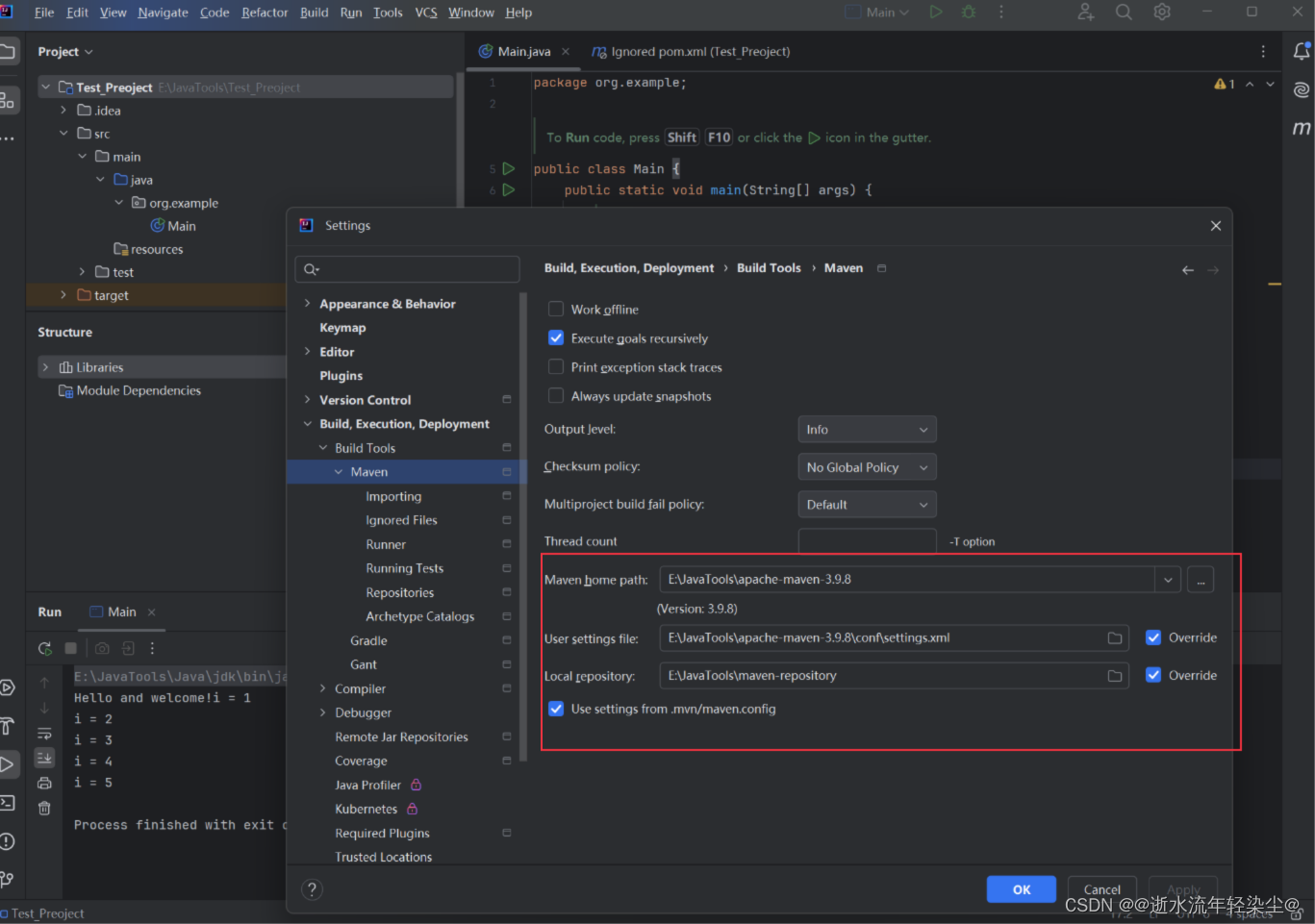Open the Search Everywhere magnifier
This screenshot has width=1315, height=924.
1124,12
